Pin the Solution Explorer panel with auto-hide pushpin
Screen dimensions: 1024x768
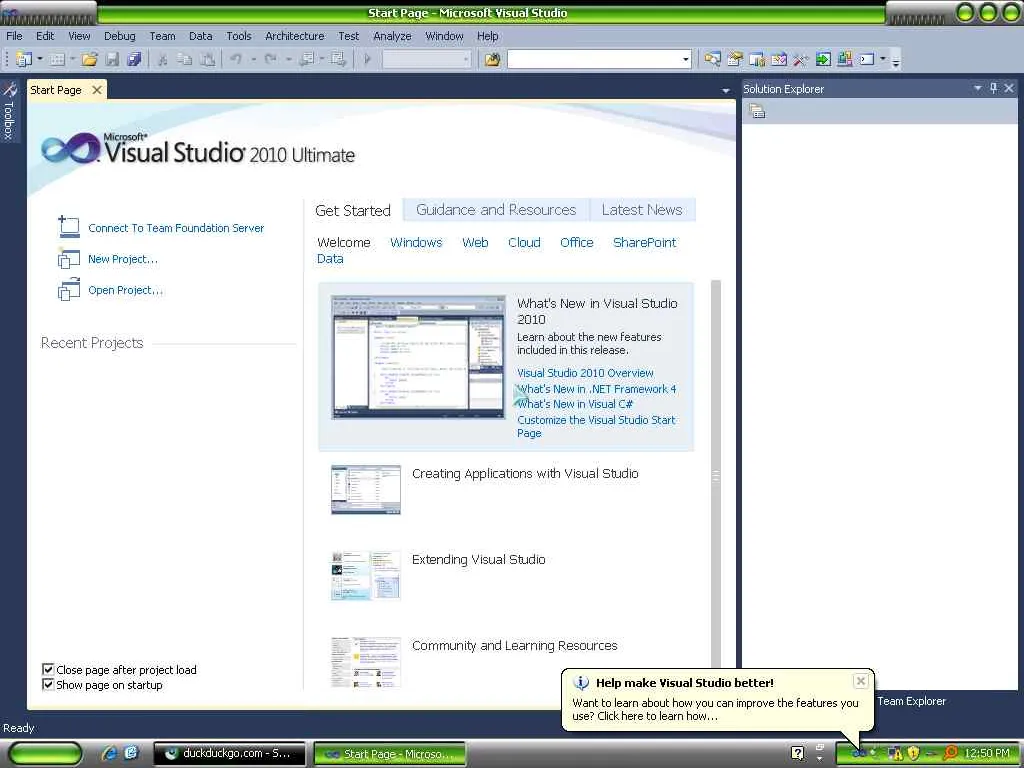993,88
